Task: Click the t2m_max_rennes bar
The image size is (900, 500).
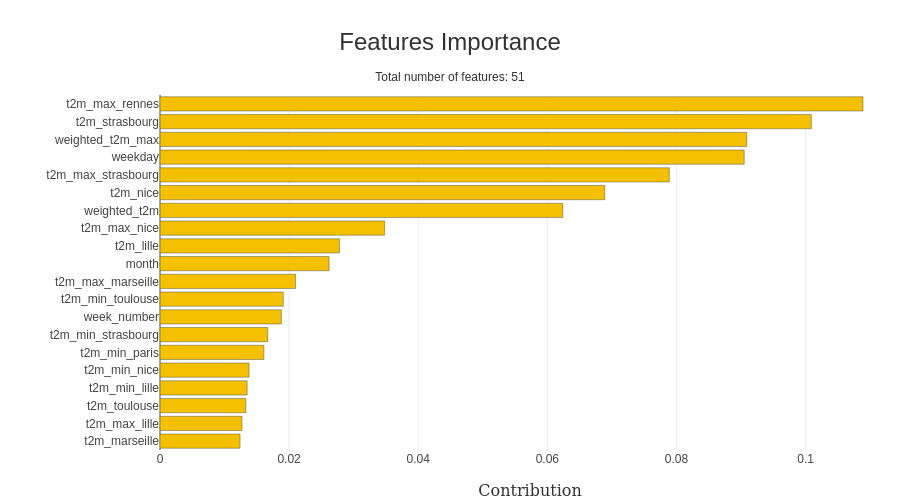Action: coord(510,104)
